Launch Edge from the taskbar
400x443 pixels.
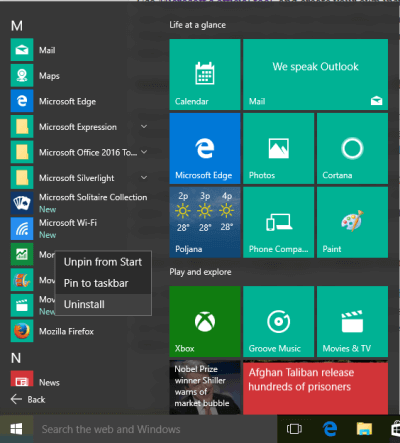tap(330, 429)
